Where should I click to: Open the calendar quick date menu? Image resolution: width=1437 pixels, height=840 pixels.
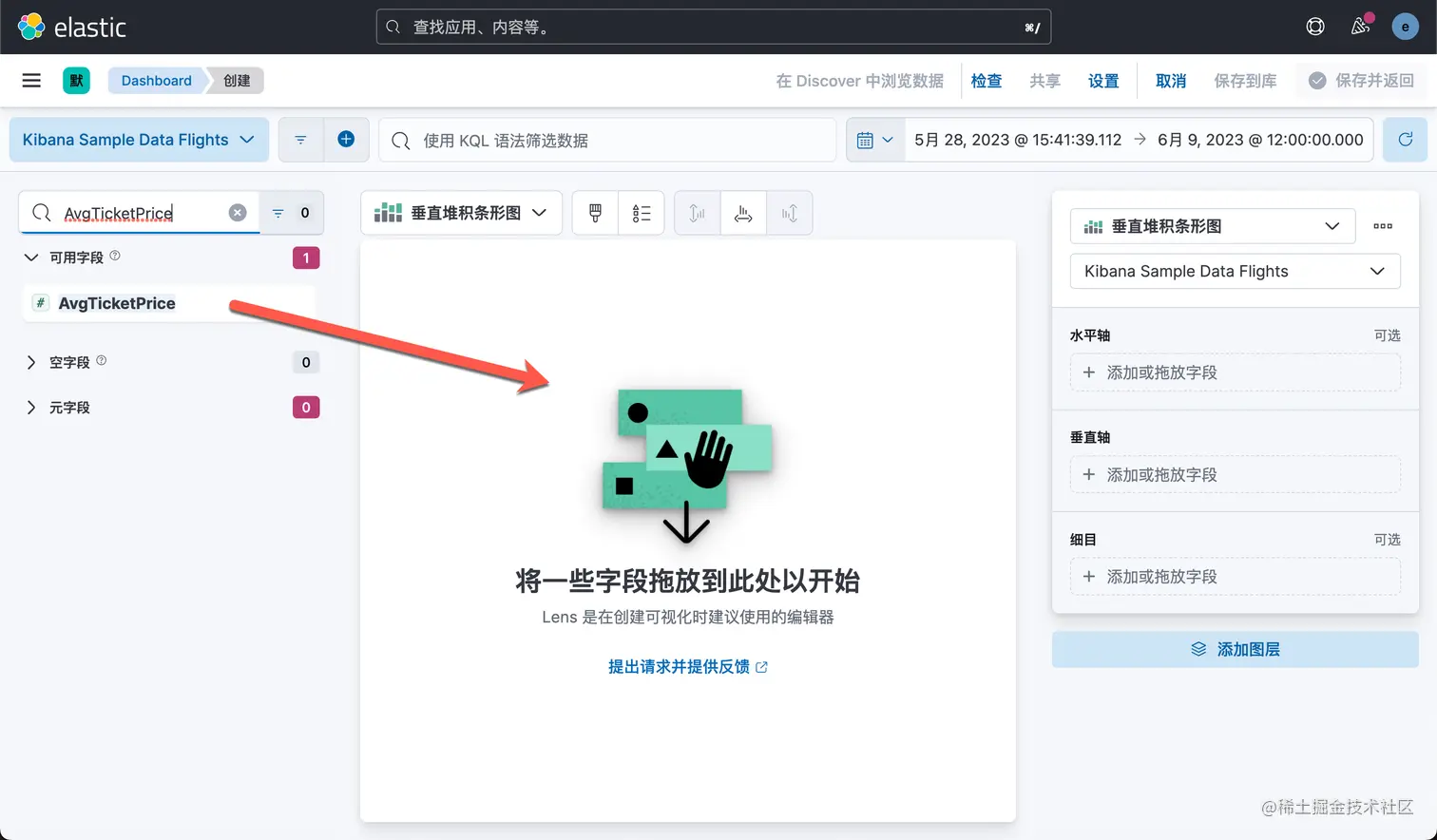(875, 140)
